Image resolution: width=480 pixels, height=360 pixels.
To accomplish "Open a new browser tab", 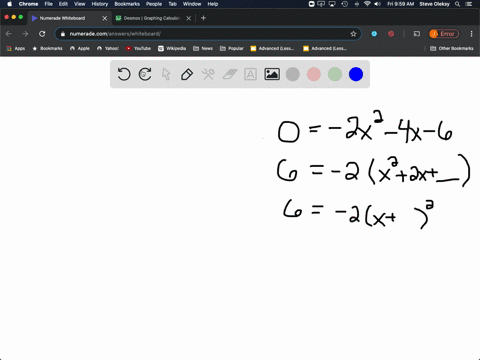I will 203,18.
